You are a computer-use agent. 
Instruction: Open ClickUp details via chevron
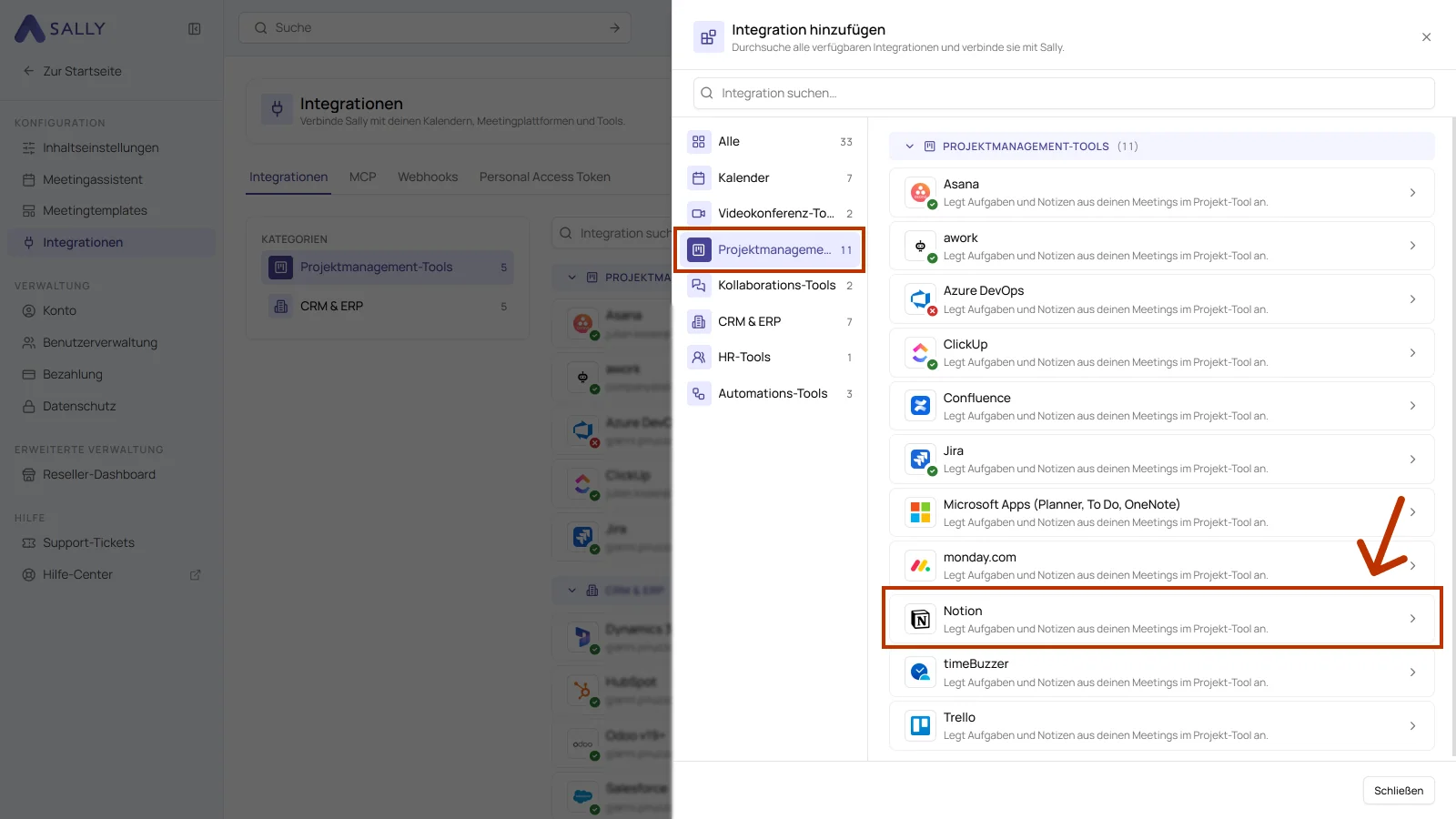(1412, 352)
